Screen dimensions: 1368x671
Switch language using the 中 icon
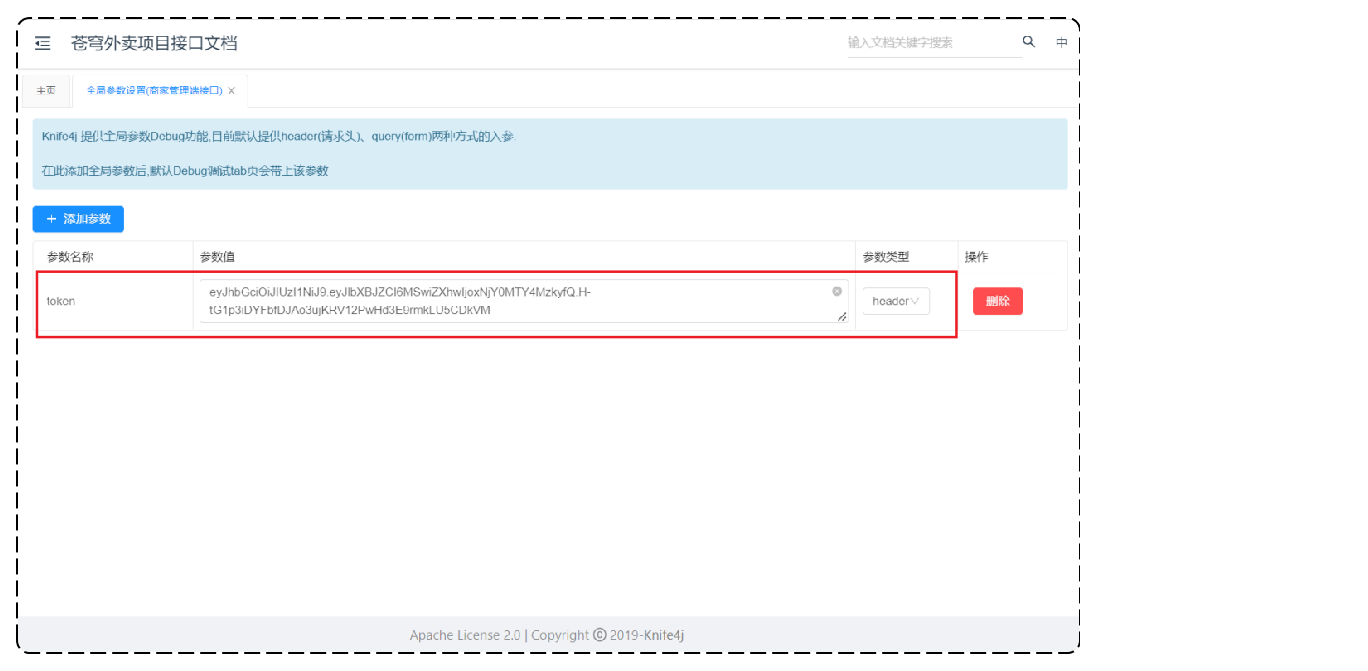coord(1061,43)
